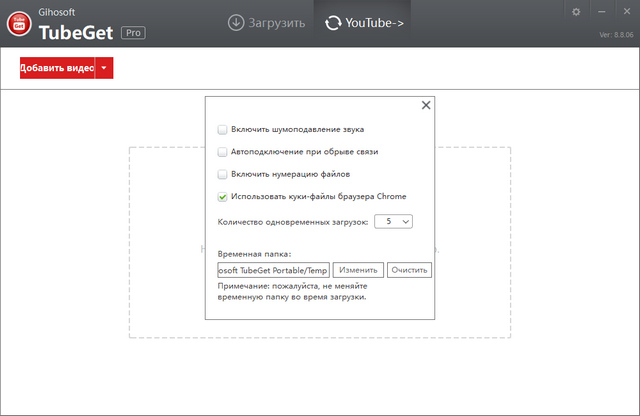Click the download arrow icon beside Загрузить
640x416 pixels.
pos(236,21)
